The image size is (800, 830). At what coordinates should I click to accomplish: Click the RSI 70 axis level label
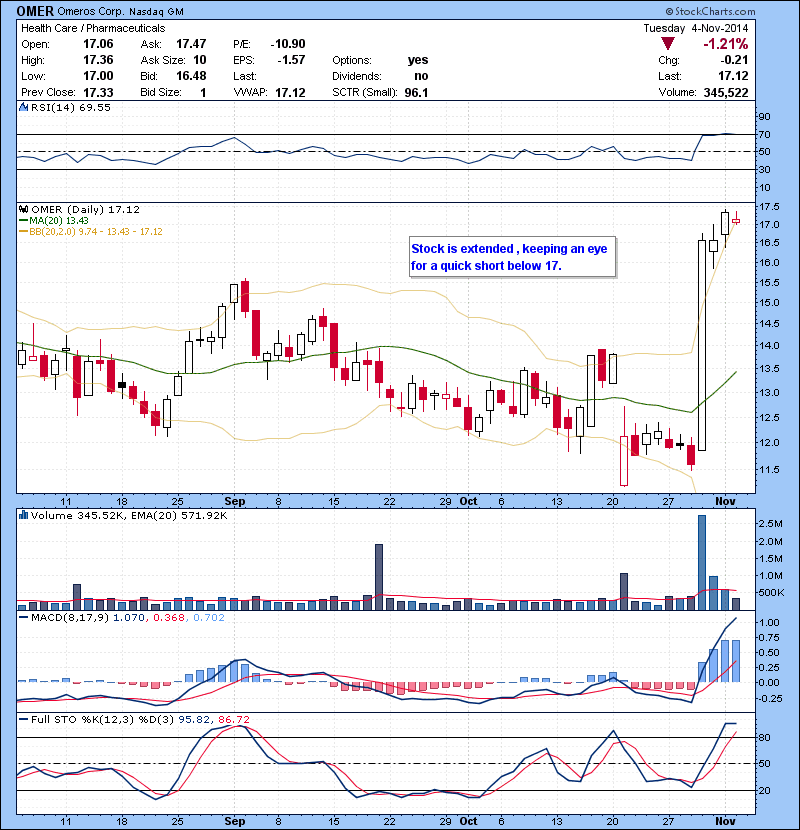point(764,134)
